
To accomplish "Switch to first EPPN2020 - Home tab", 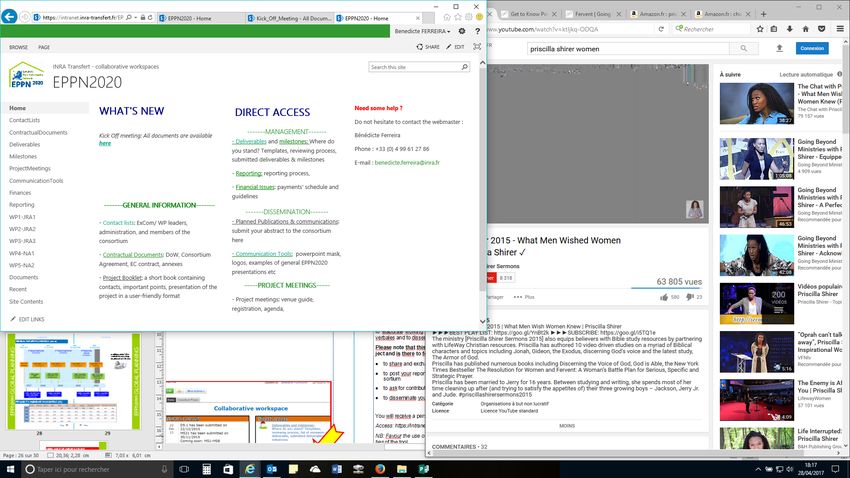I will [x=201, y=18].
